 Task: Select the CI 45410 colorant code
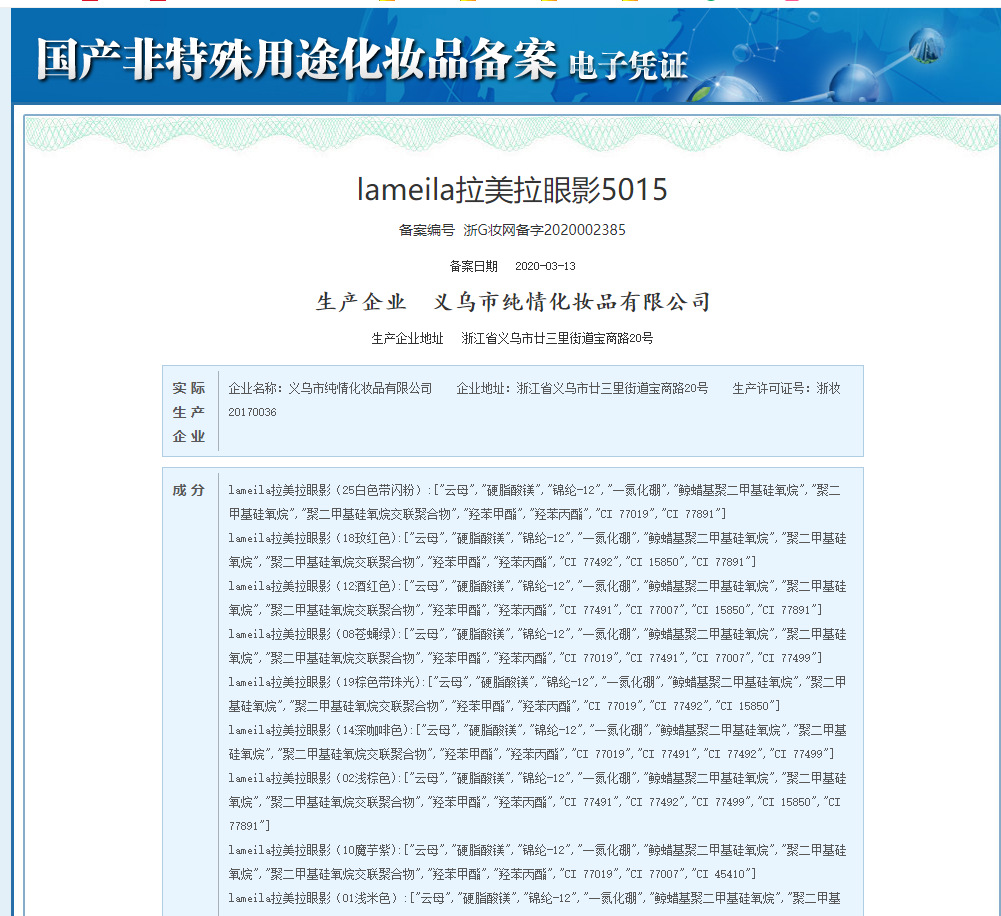[720, 874]
